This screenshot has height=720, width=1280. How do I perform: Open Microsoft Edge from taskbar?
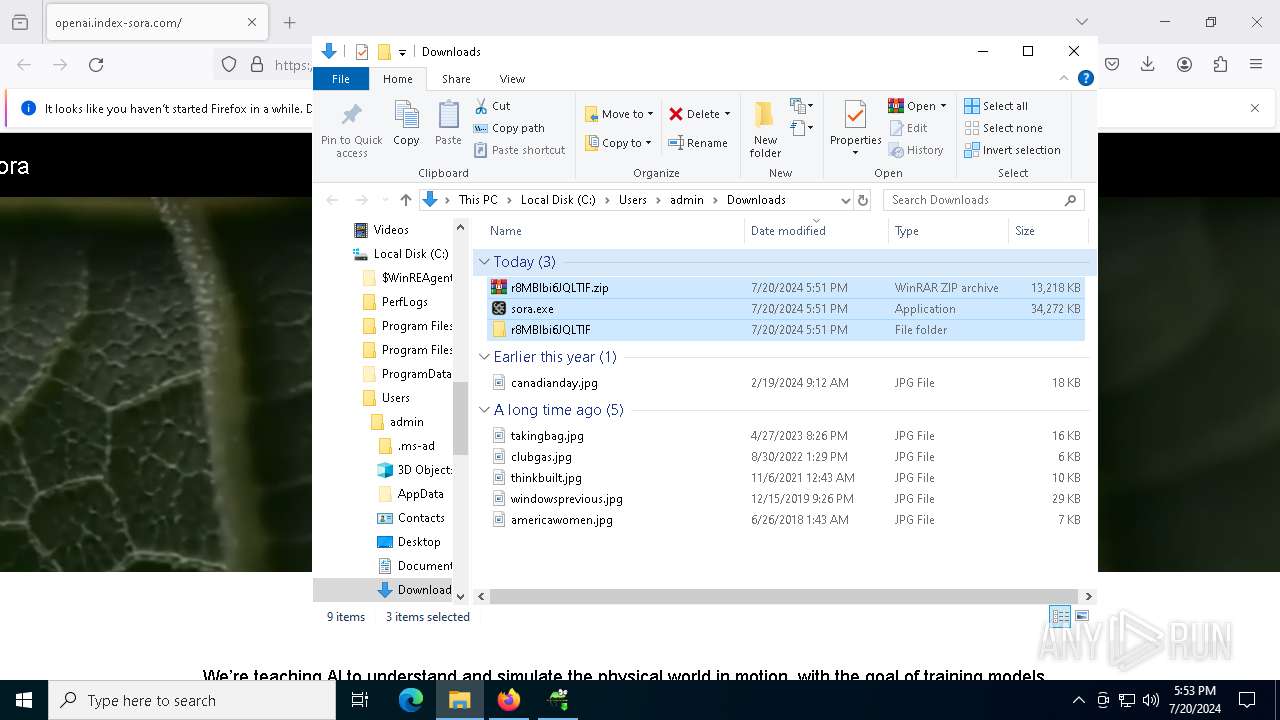tap(411, 700)
